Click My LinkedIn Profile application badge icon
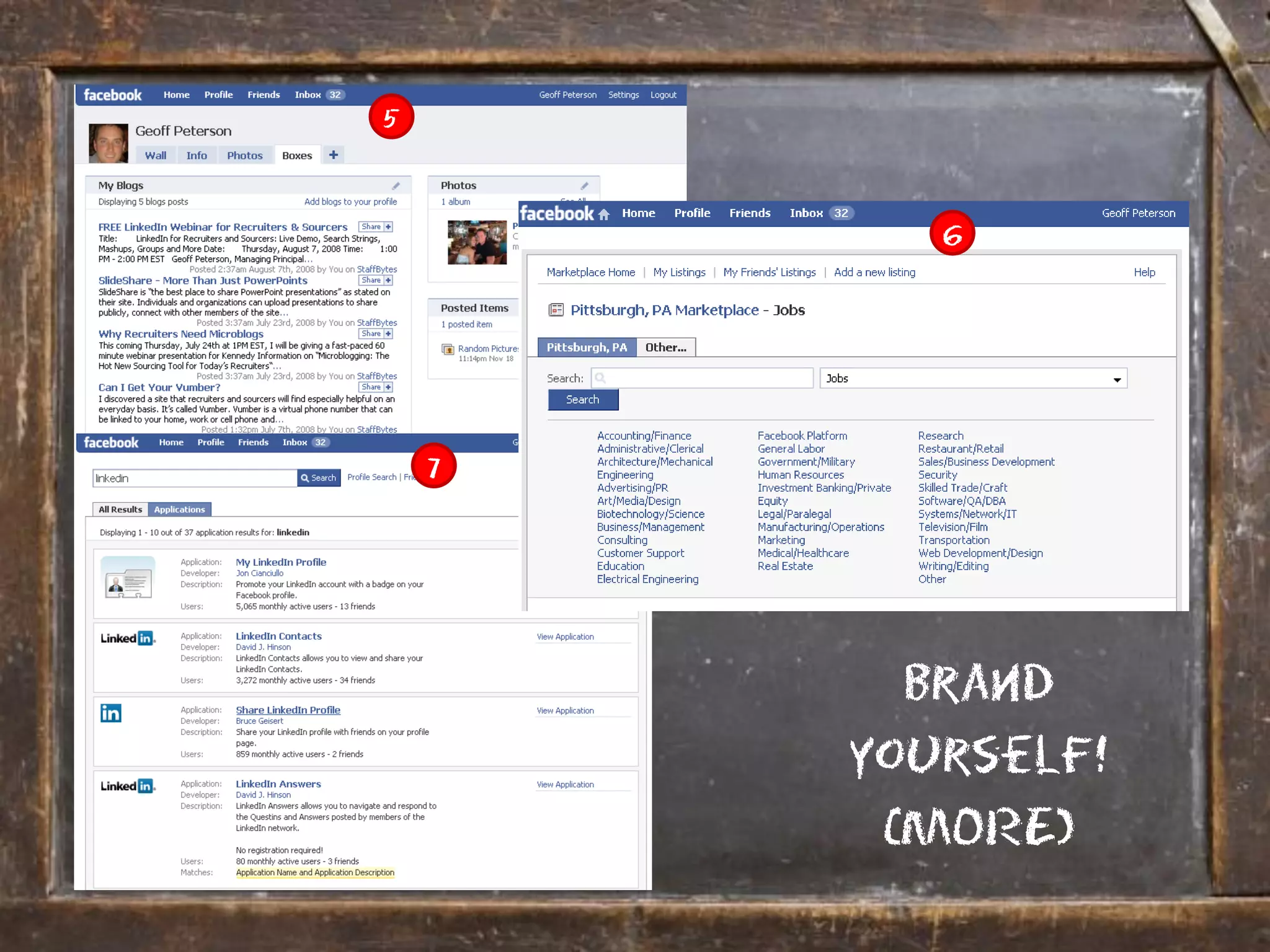Viewport: 1270px width, 952px height. (x=128, y=578)
